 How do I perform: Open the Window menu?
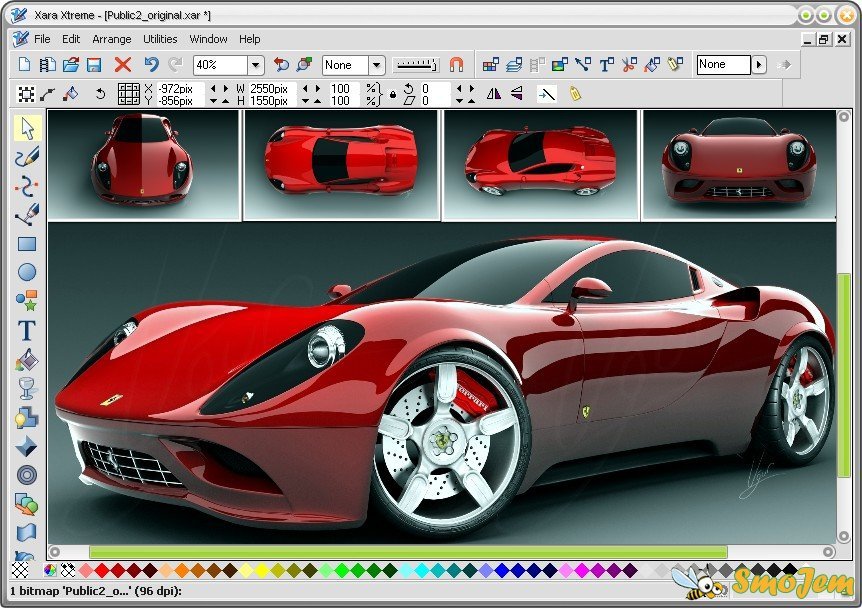coord(208,39)
